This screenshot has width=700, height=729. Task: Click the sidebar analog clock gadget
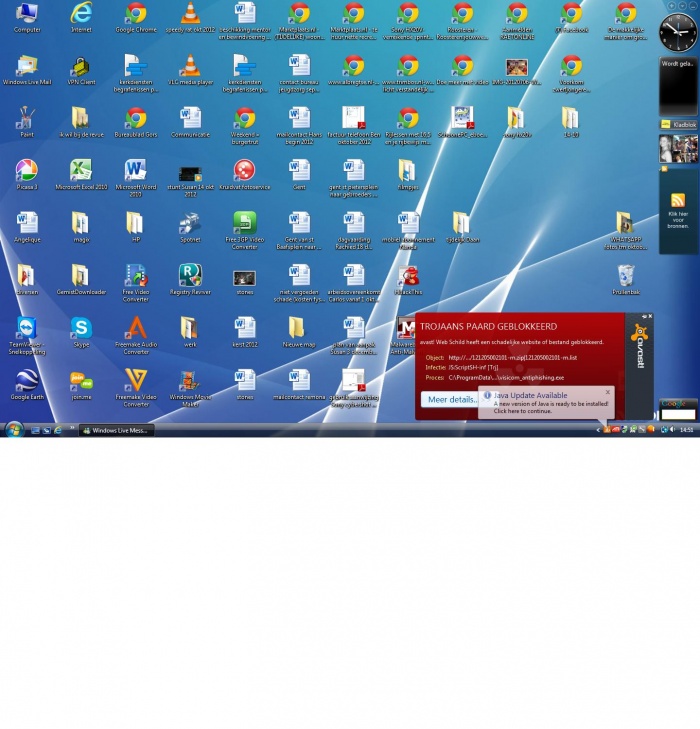click(x=678, y=33)
